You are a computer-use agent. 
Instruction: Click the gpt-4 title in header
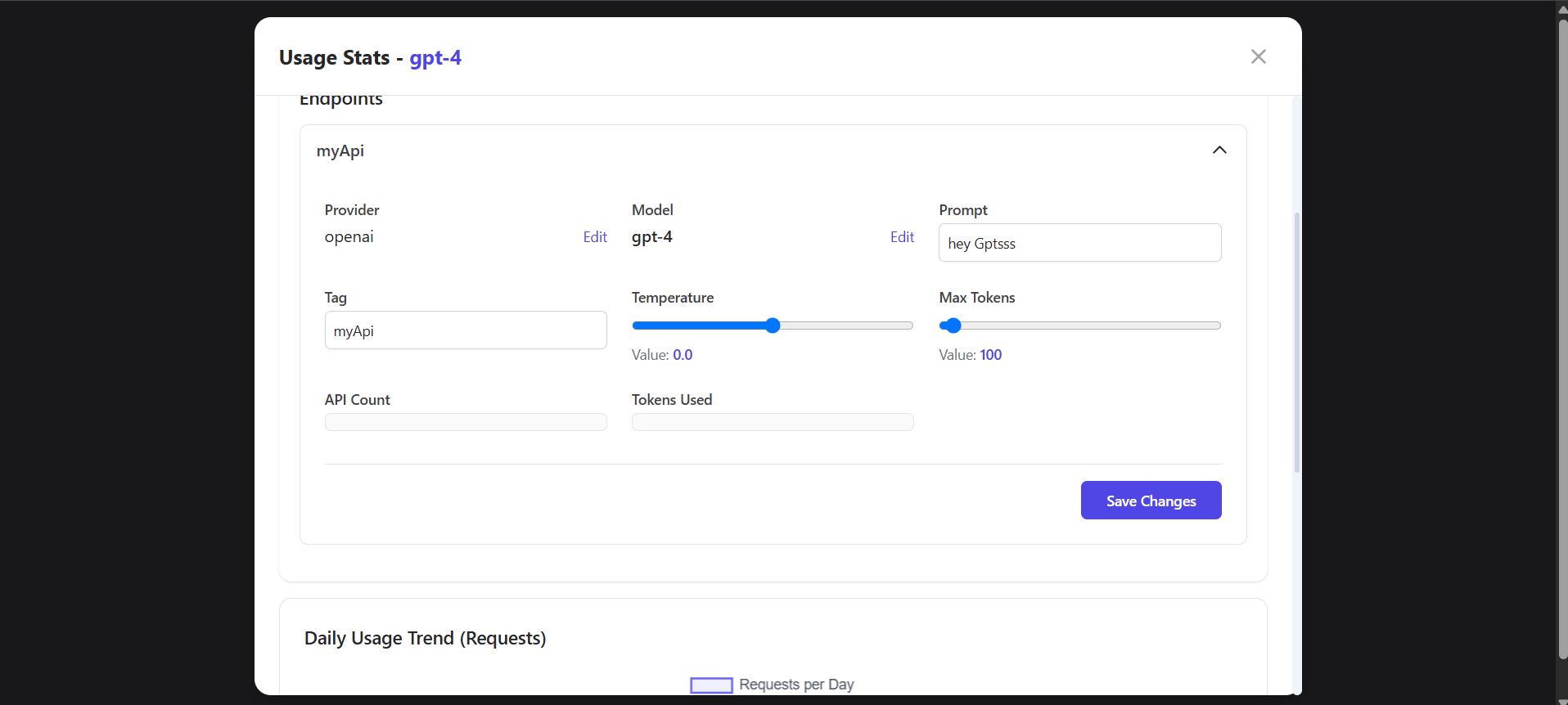point(435,58)
